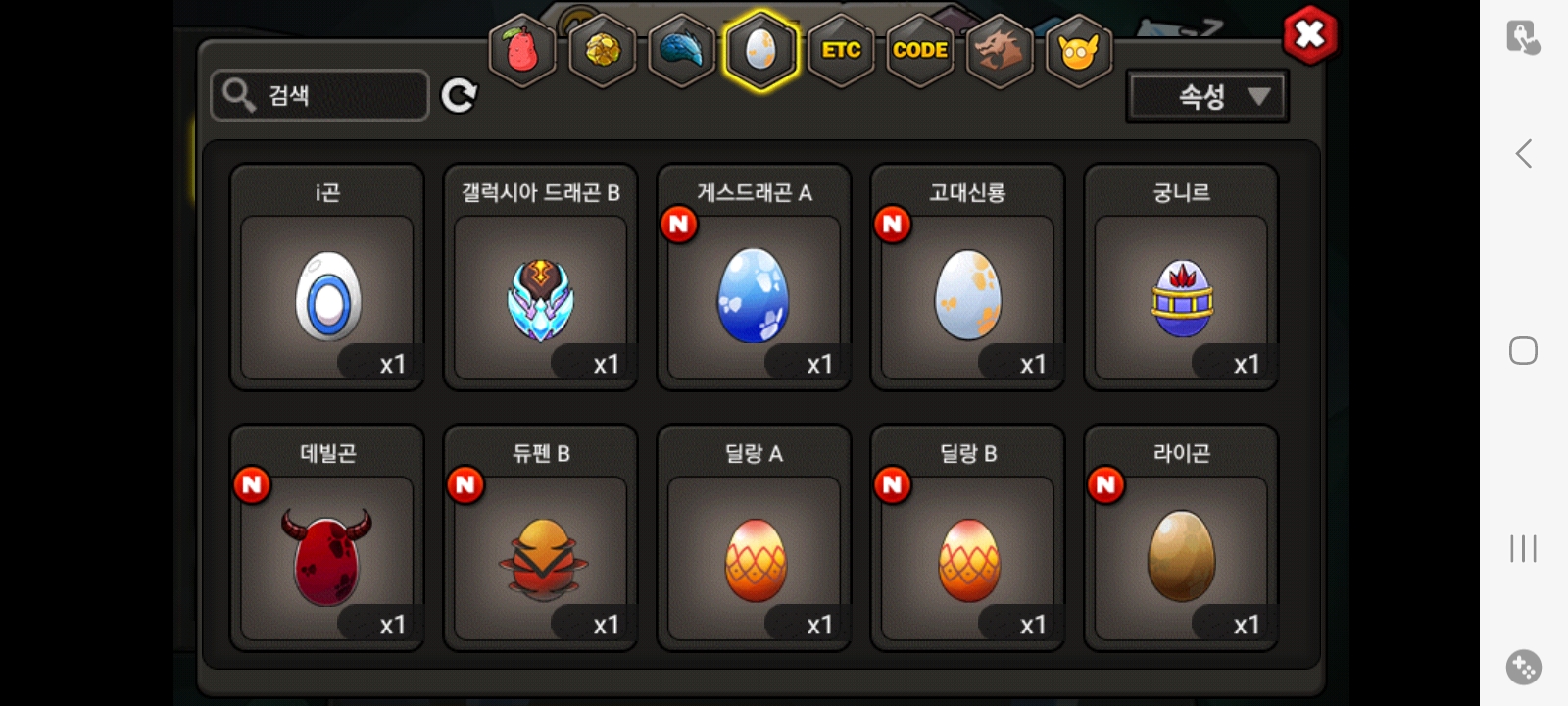Switch to the blue dragon scale tab
Image resolution: width=1568 pixels, height=706 pixels.
(681, 51)
